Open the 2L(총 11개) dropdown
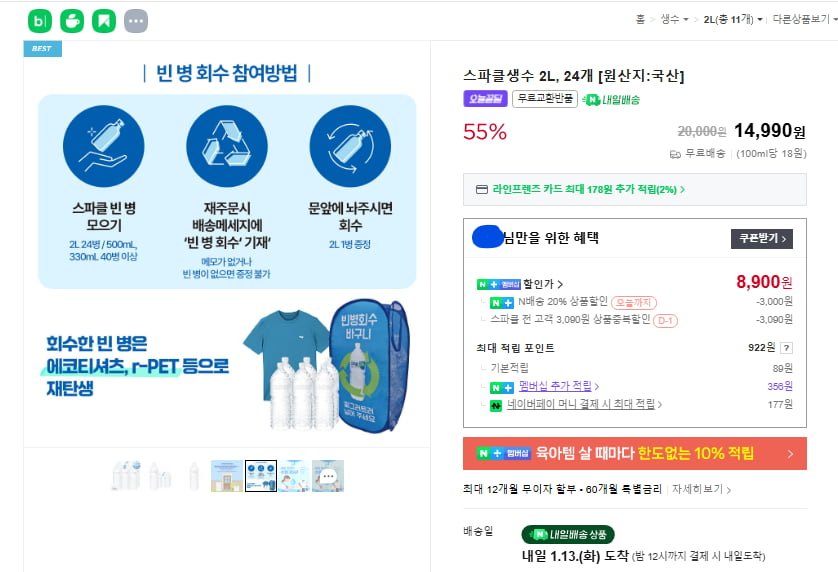Viewport: 838px width, 572px height. (732, 19)
